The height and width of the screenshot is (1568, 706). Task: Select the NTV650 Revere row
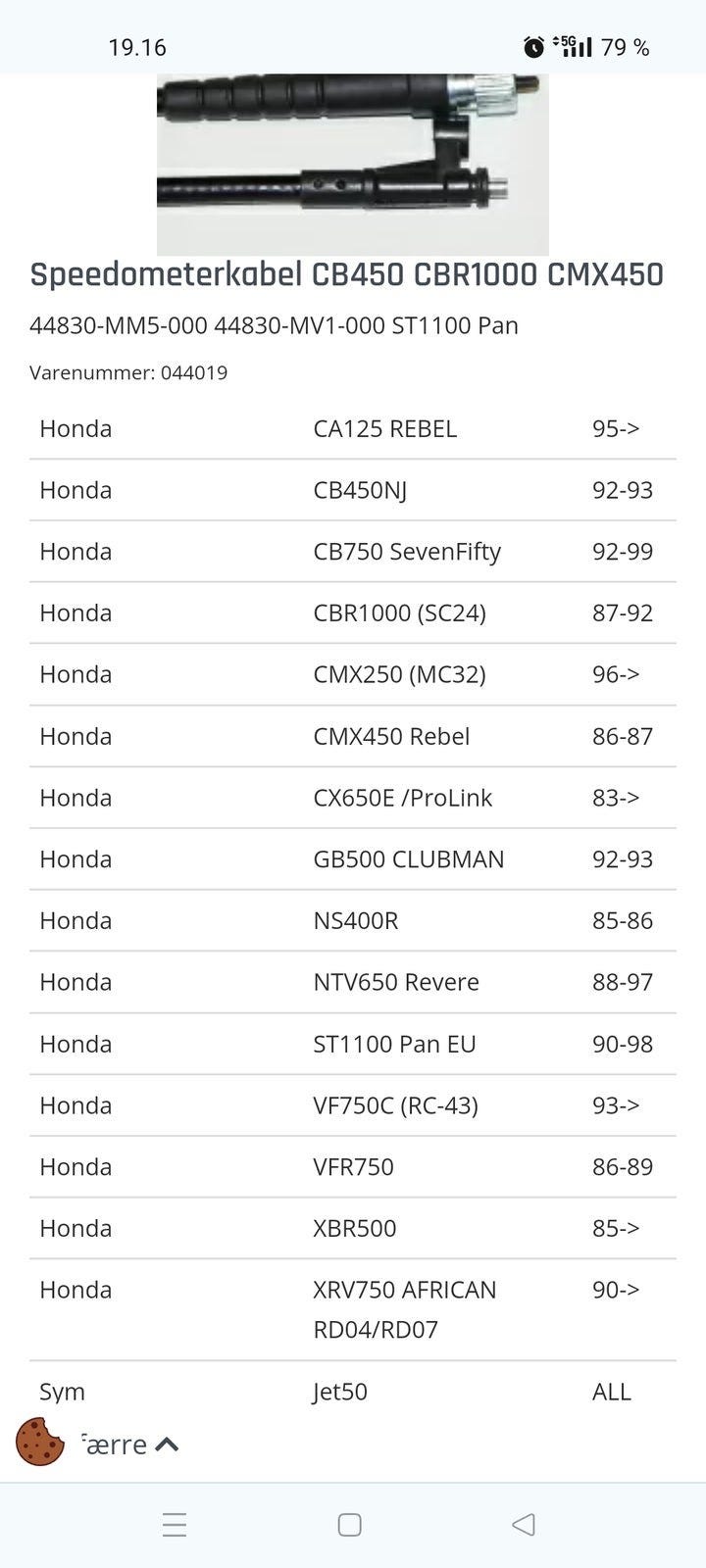click(353, 982)
